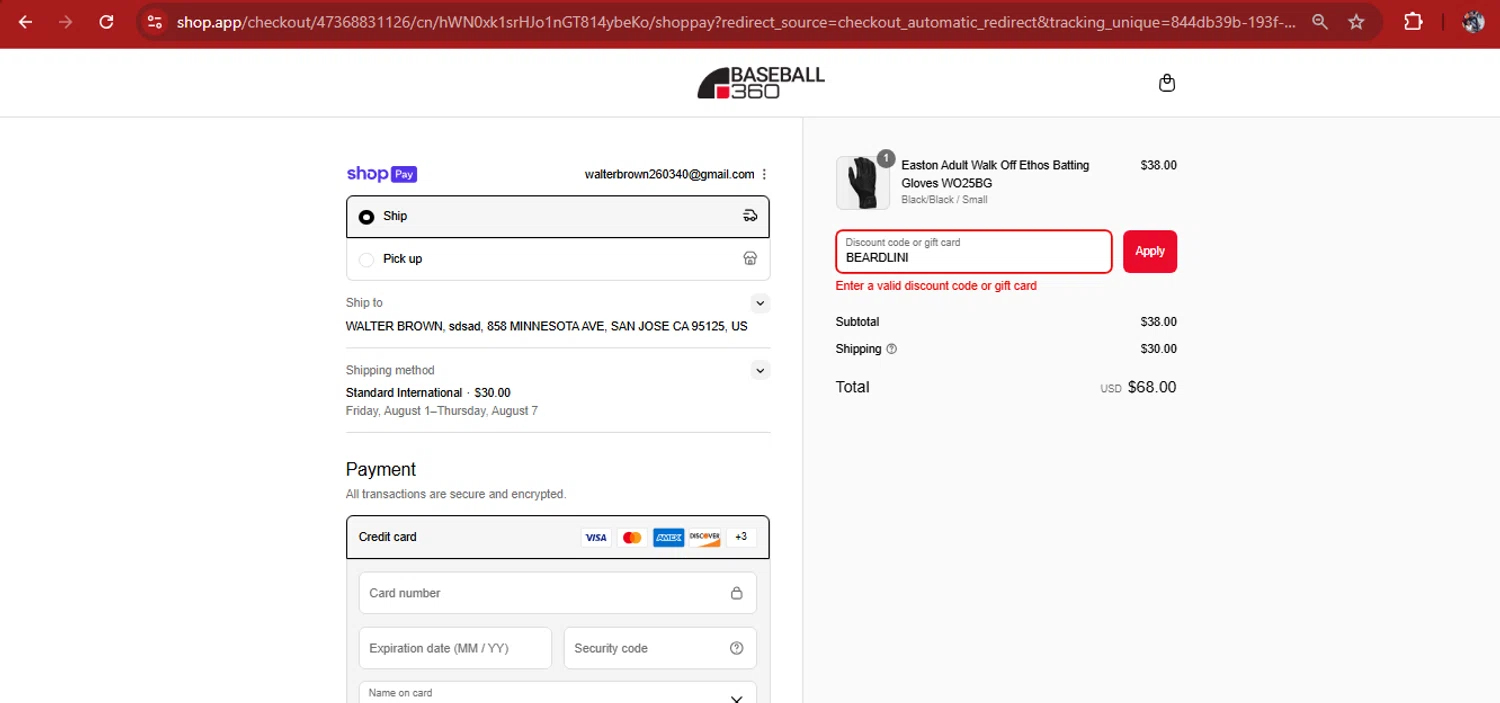
Task: Click the batting gloves product thumbnail
Action: coord(862,182)
